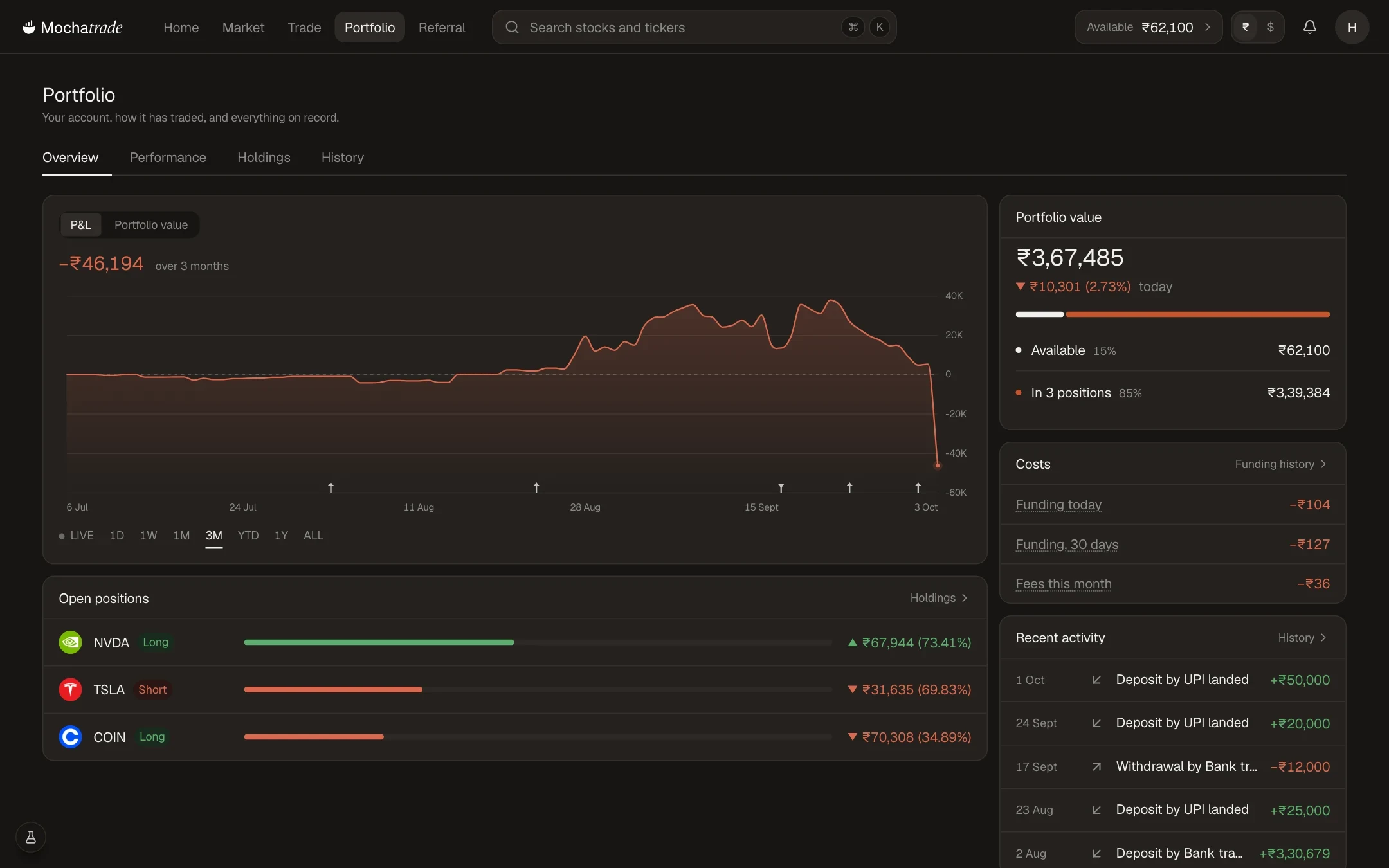Click the search magnifier icon
1389x868 pixels.
[512, 27]
